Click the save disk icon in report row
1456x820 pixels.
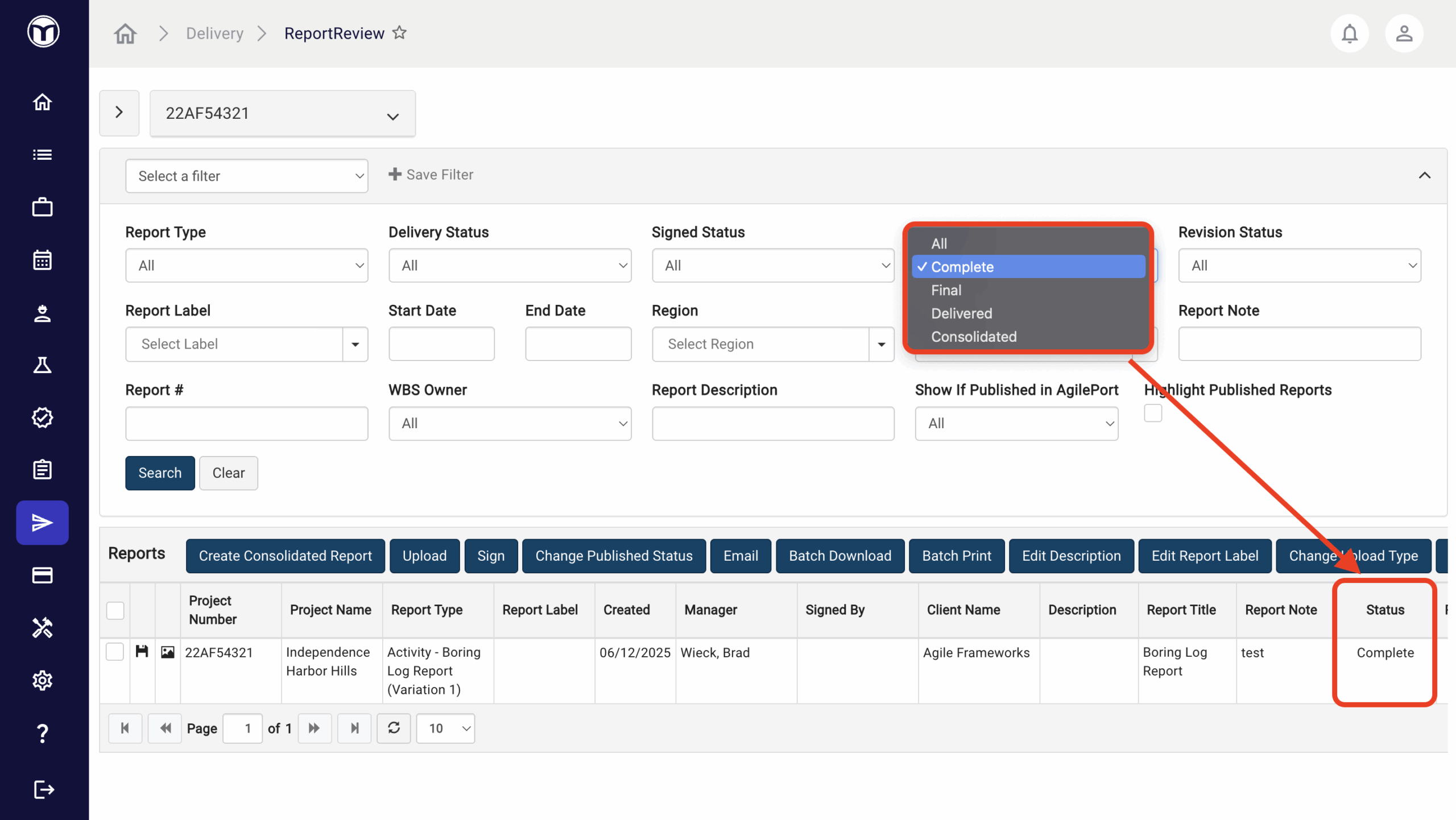142,652
